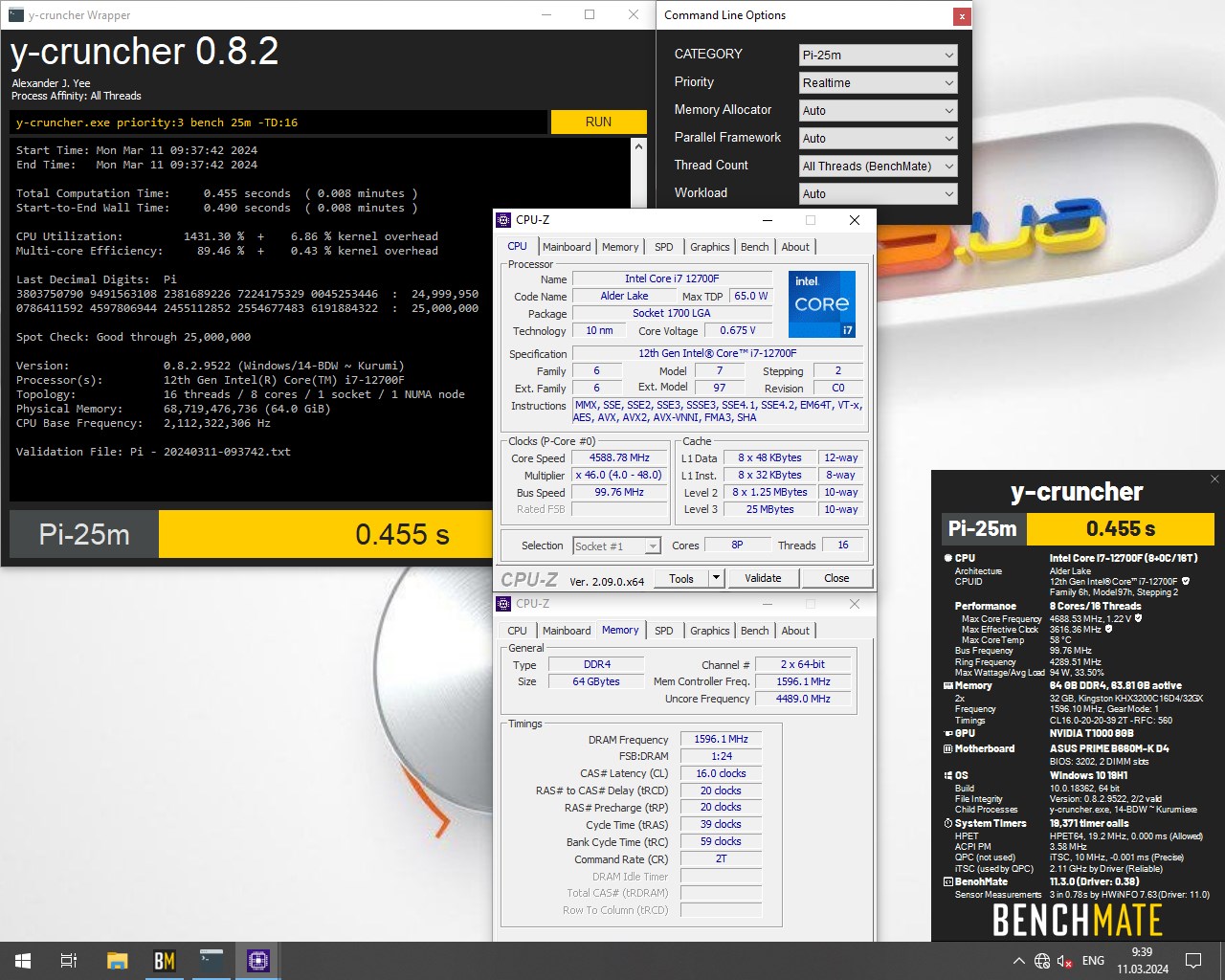
Task: Click the y-cruncher console taskbar icon
Action: tap(212, 961)
